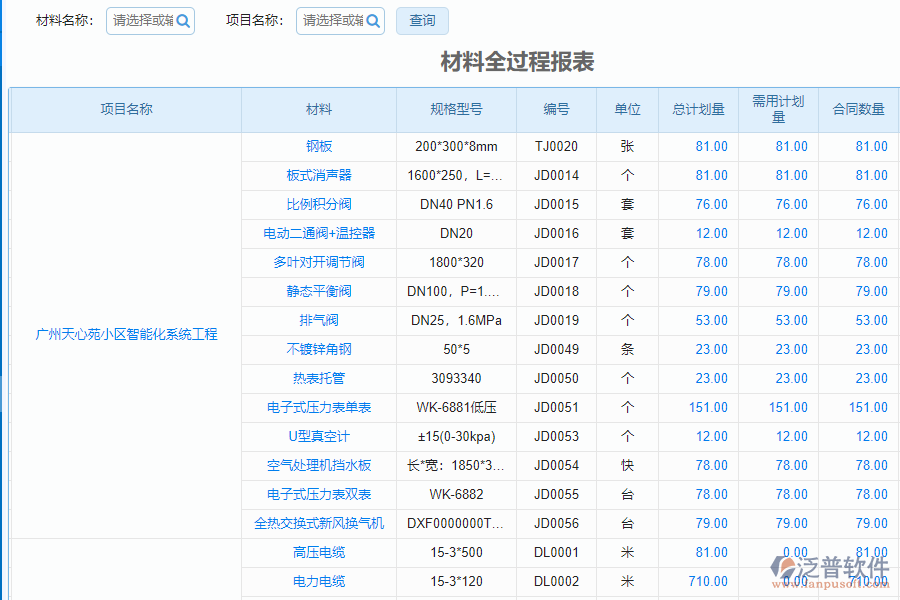900x600 pixels.
Task: Click the 静态平衡阀 material link
Action: [x=318, y=291]
